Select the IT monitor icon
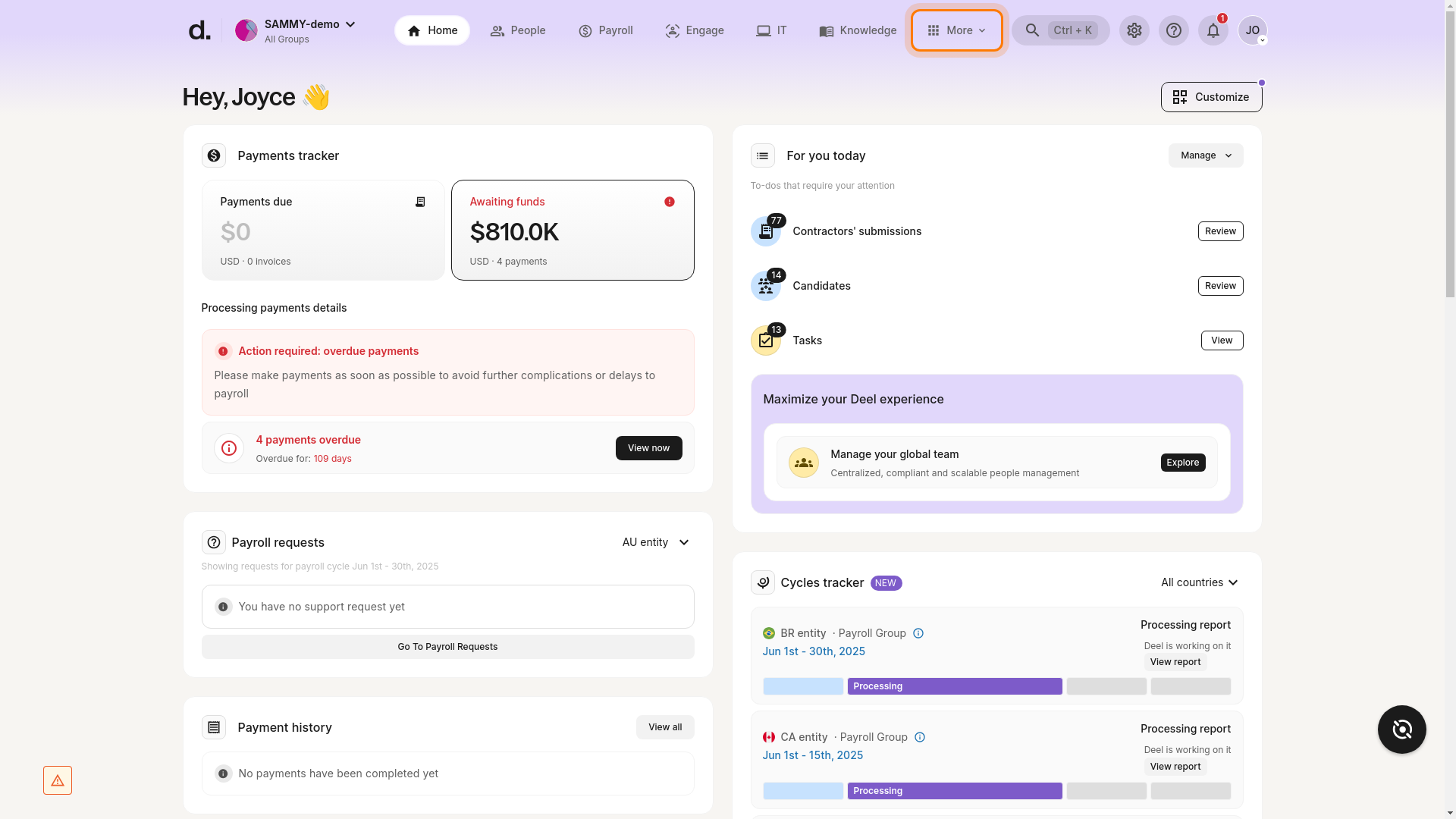The width and height of the screenshot is (1456, 819). coord(763,30)
